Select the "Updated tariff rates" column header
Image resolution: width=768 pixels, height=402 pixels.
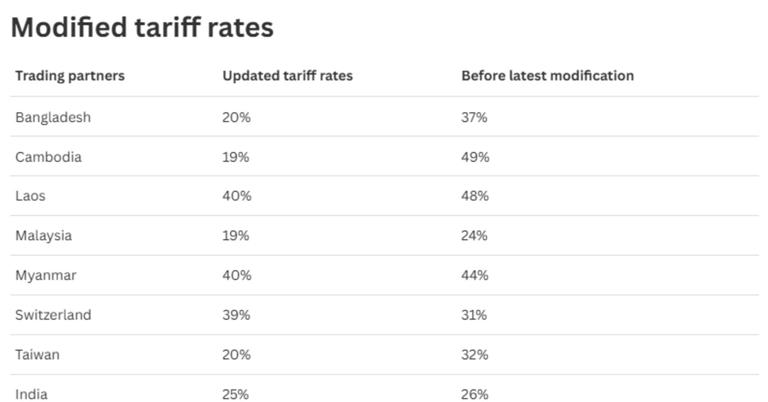(x=287, y=76)
